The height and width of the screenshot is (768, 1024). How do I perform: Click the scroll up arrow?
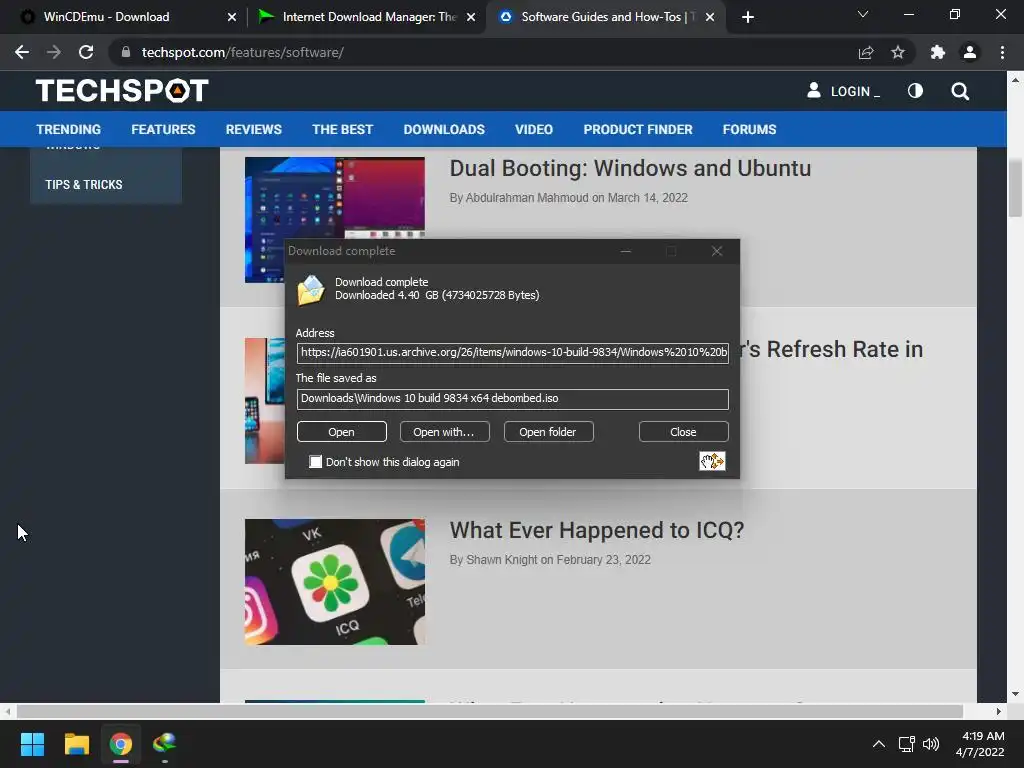pyautogui.click(x=1015, y=80)
